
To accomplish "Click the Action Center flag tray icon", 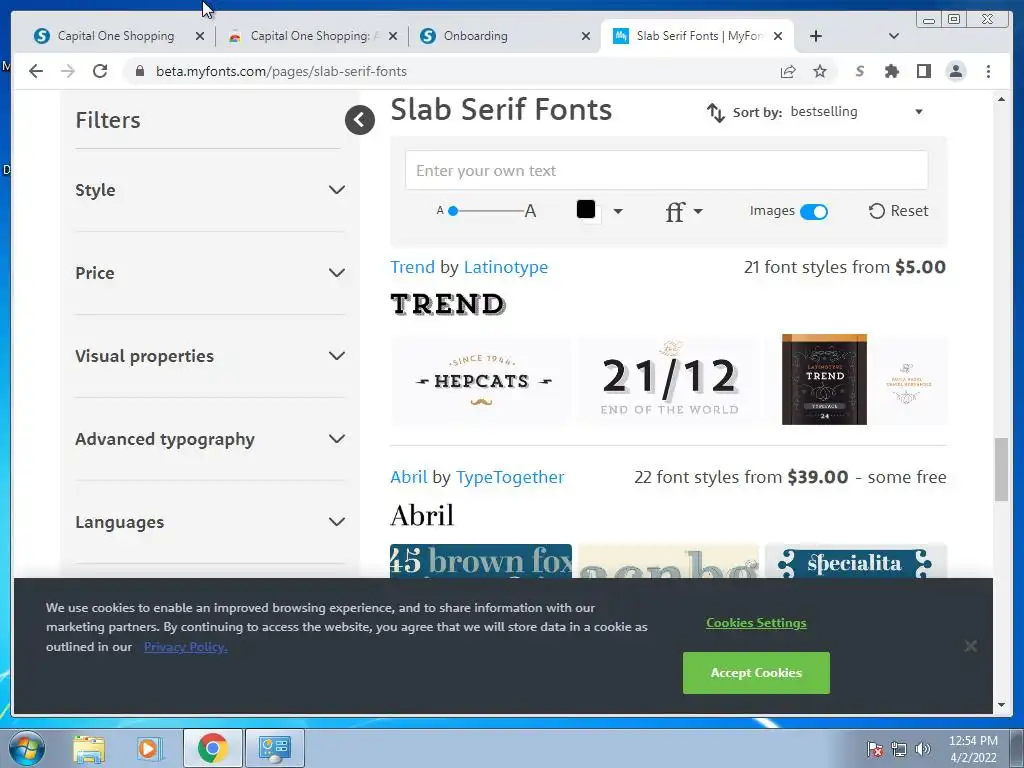I will (875, 749).
